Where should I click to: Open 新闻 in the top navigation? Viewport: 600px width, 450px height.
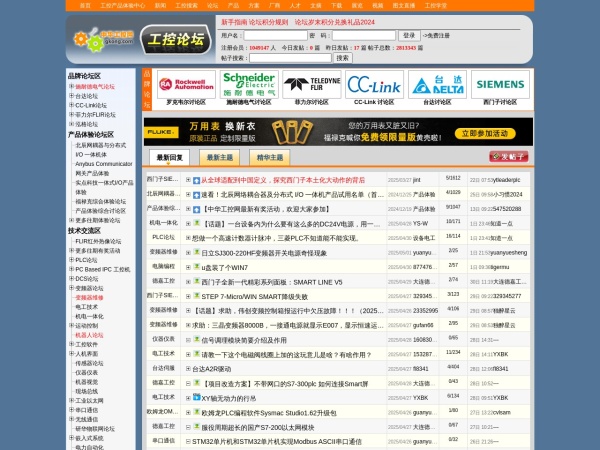[x=160, y=5]
